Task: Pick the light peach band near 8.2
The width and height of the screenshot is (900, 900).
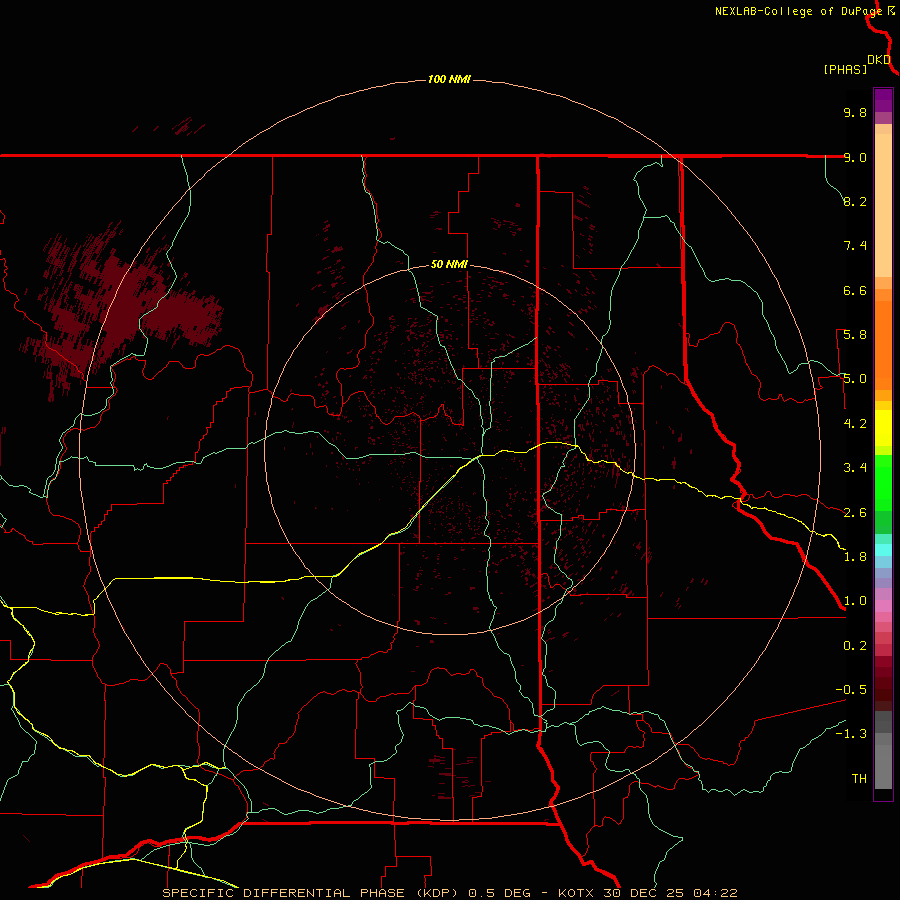Action: pos(883,205)
